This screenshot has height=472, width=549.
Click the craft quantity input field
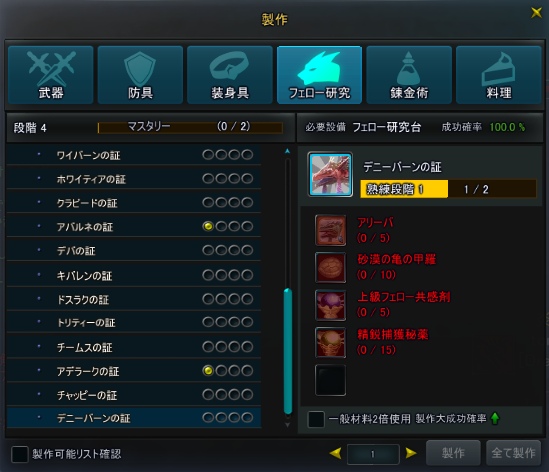tap(373, 454)
